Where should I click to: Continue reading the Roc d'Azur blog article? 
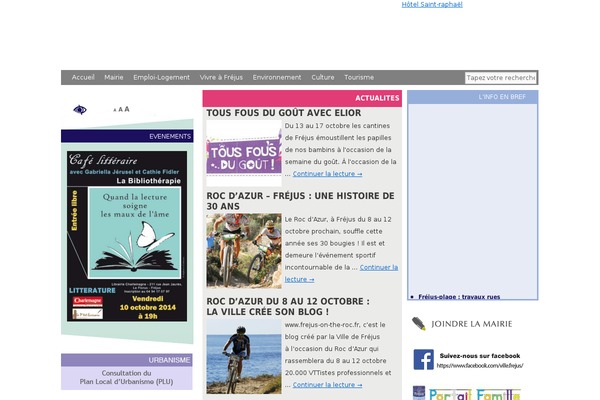328,385
